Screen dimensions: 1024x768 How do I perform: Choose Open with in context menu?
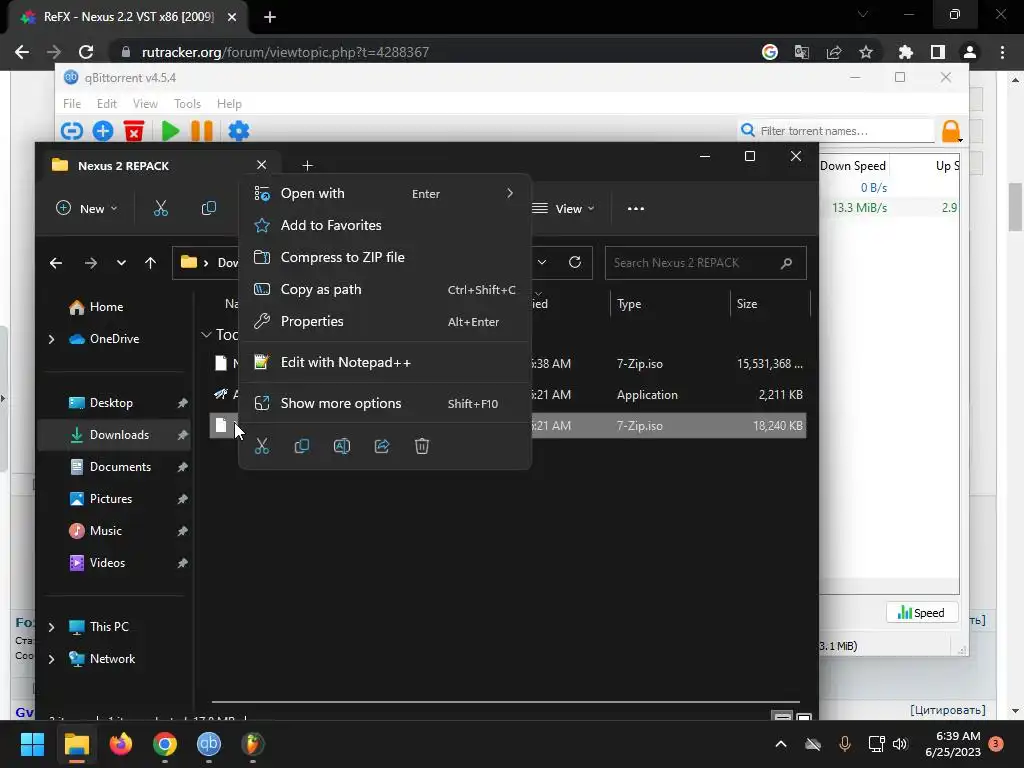coord(385,193)
